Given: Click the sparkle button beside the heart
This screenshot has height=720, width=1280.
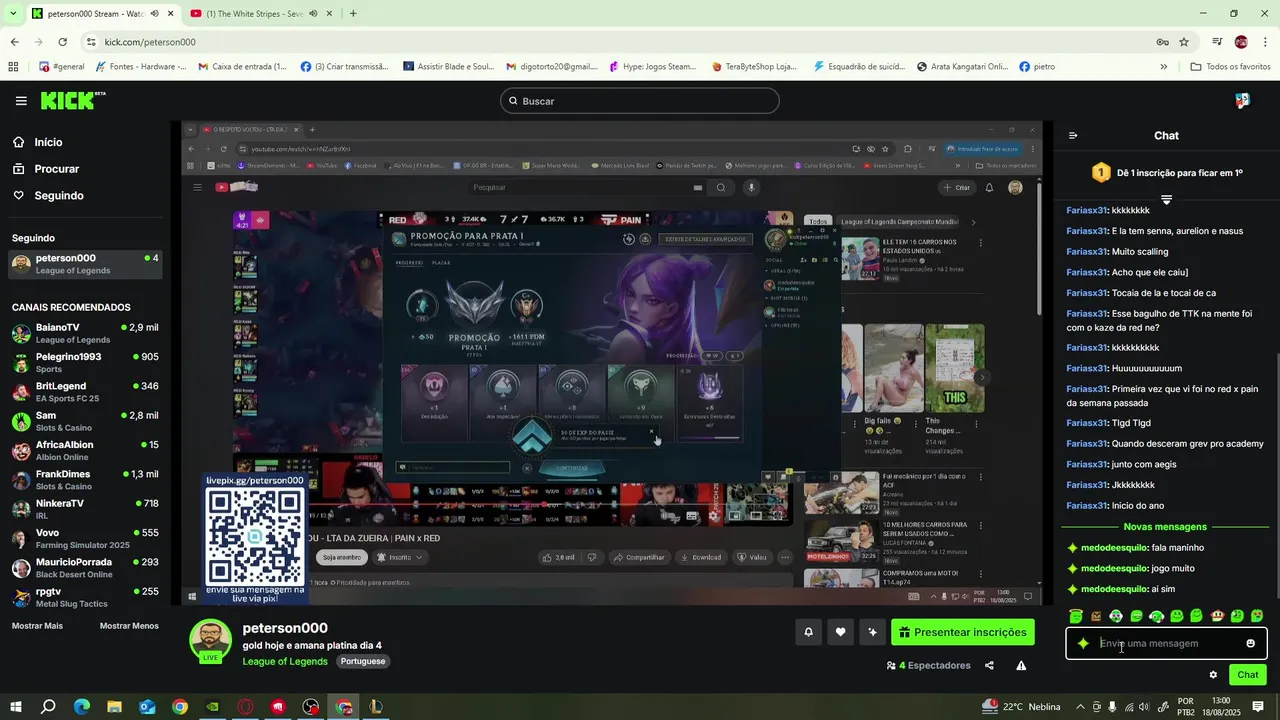Looking at the screenshot, I should [x=872, y=632].
